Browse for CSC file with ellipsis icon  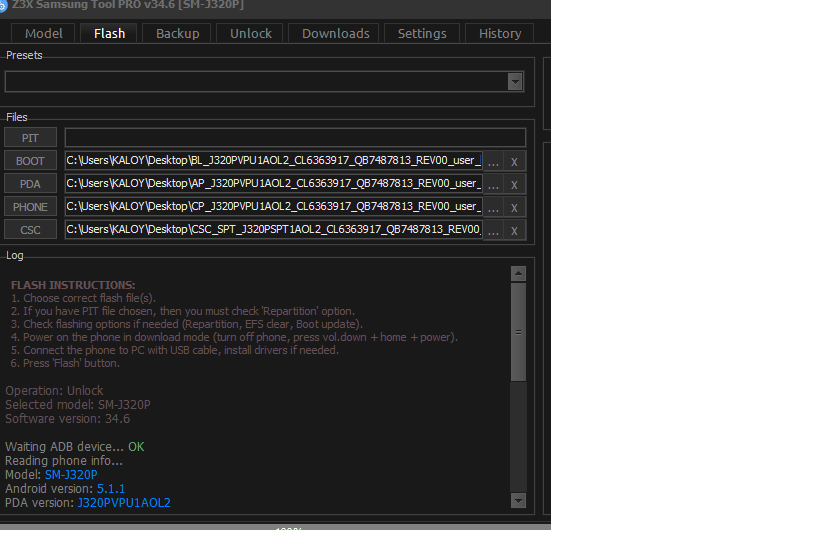[493, 230]
